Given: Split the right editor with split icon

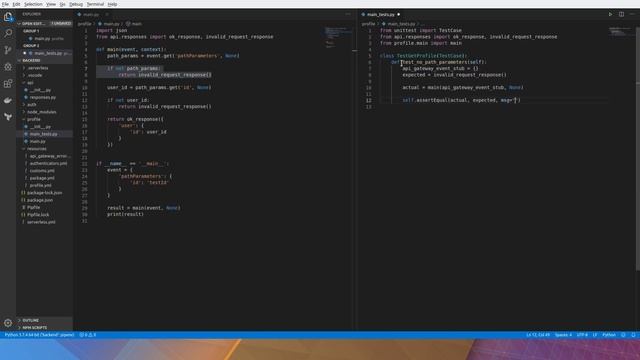Looking at the screenshot, I should point(621,14).
